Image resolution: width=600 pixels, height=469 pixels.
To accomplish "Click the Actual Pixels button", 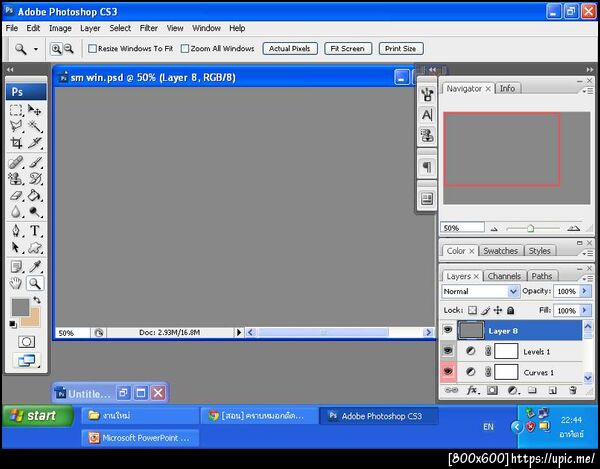I will point(290,49).
